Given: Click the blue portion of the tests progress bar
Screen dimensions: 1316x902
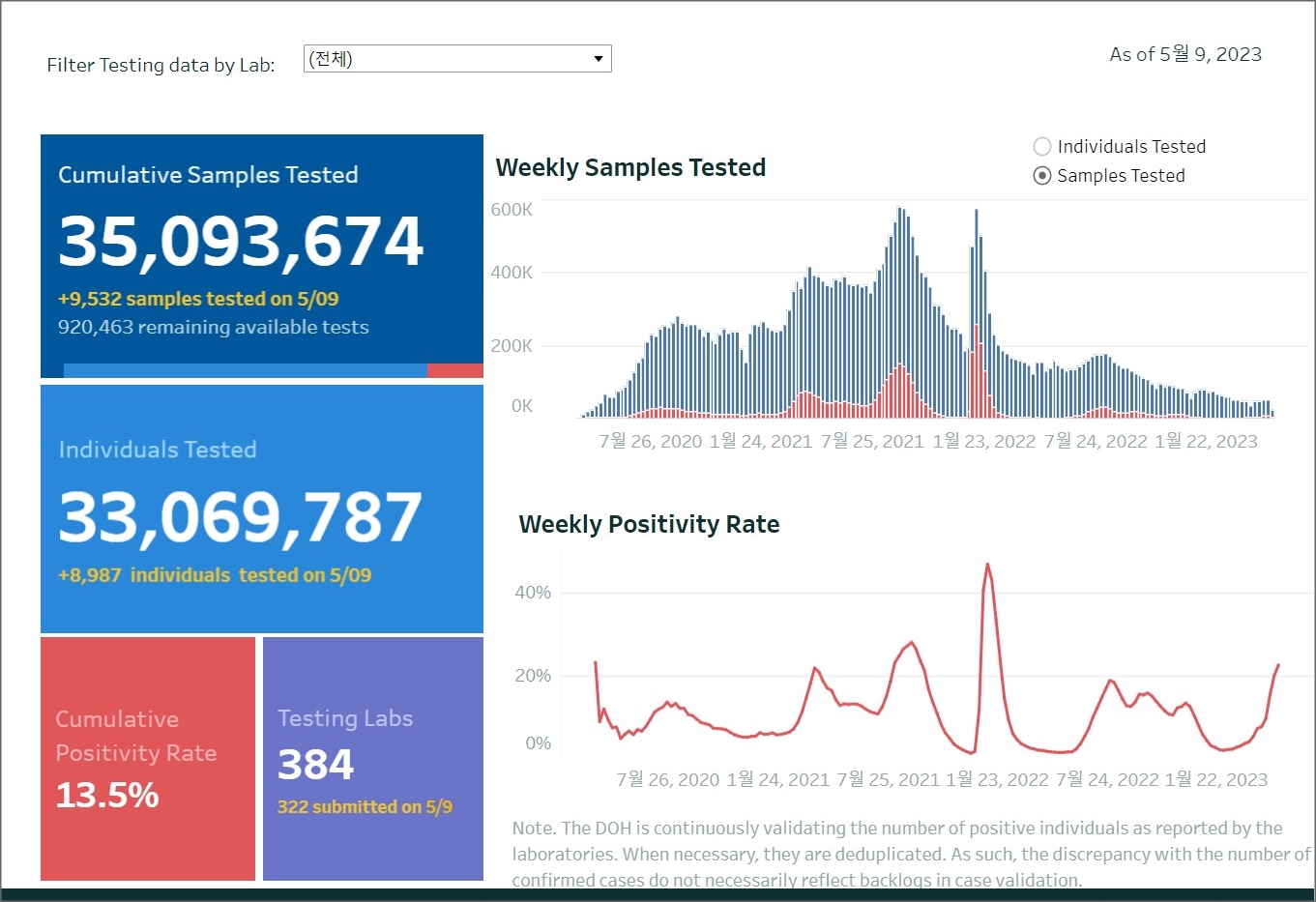Looking at the screenshot, I should point(246,371).
